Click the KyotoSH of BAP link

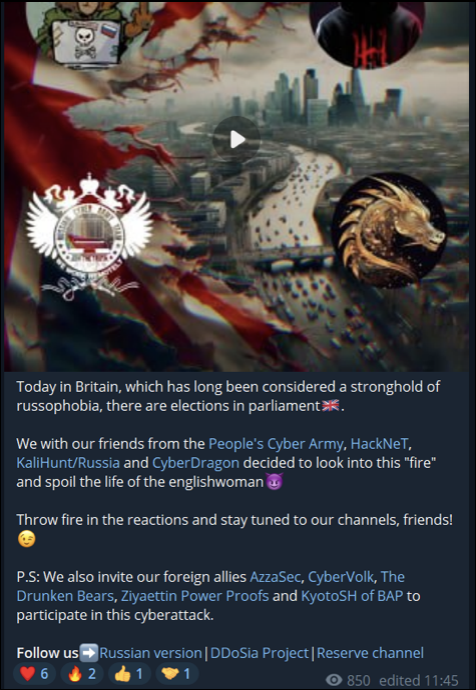click(352, 596)
